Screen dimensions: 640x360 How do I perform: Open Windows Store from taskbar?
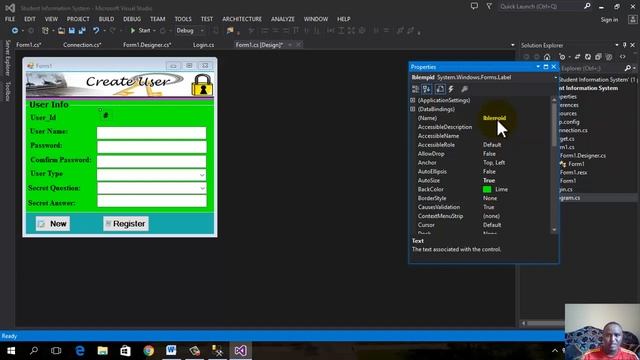point(125,351)
